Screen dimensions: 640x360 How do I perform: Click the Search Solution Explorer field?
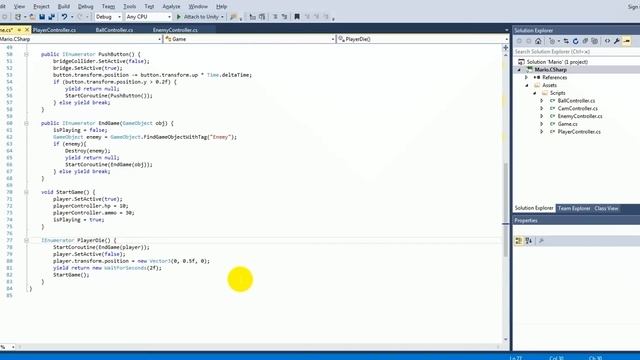coord(576,52)
